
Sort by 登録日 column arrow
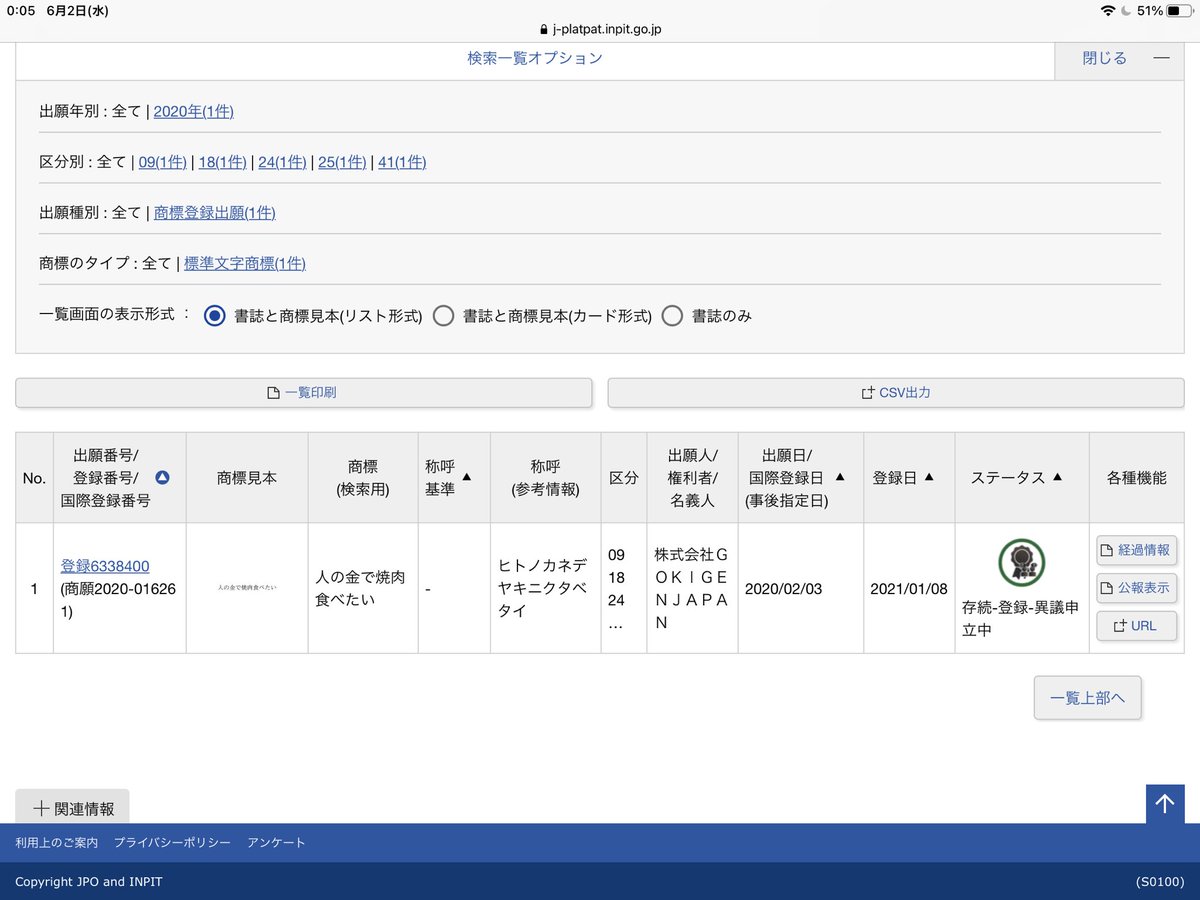929,478
